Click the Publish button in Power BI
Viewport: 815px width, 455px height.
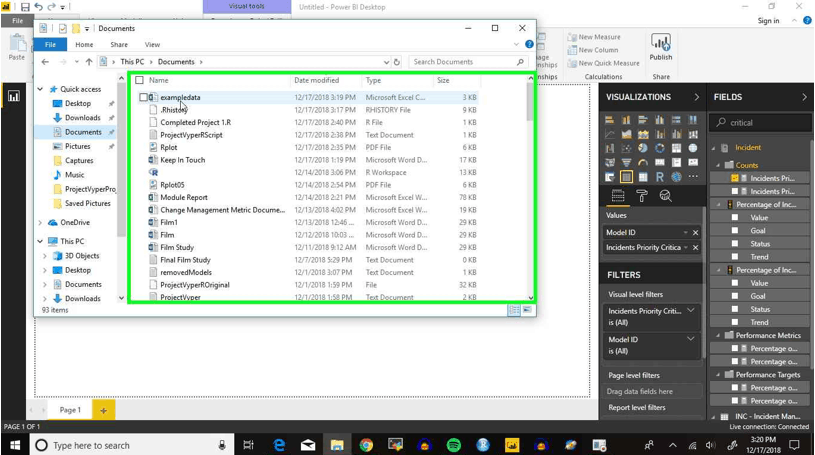point(661,48)
